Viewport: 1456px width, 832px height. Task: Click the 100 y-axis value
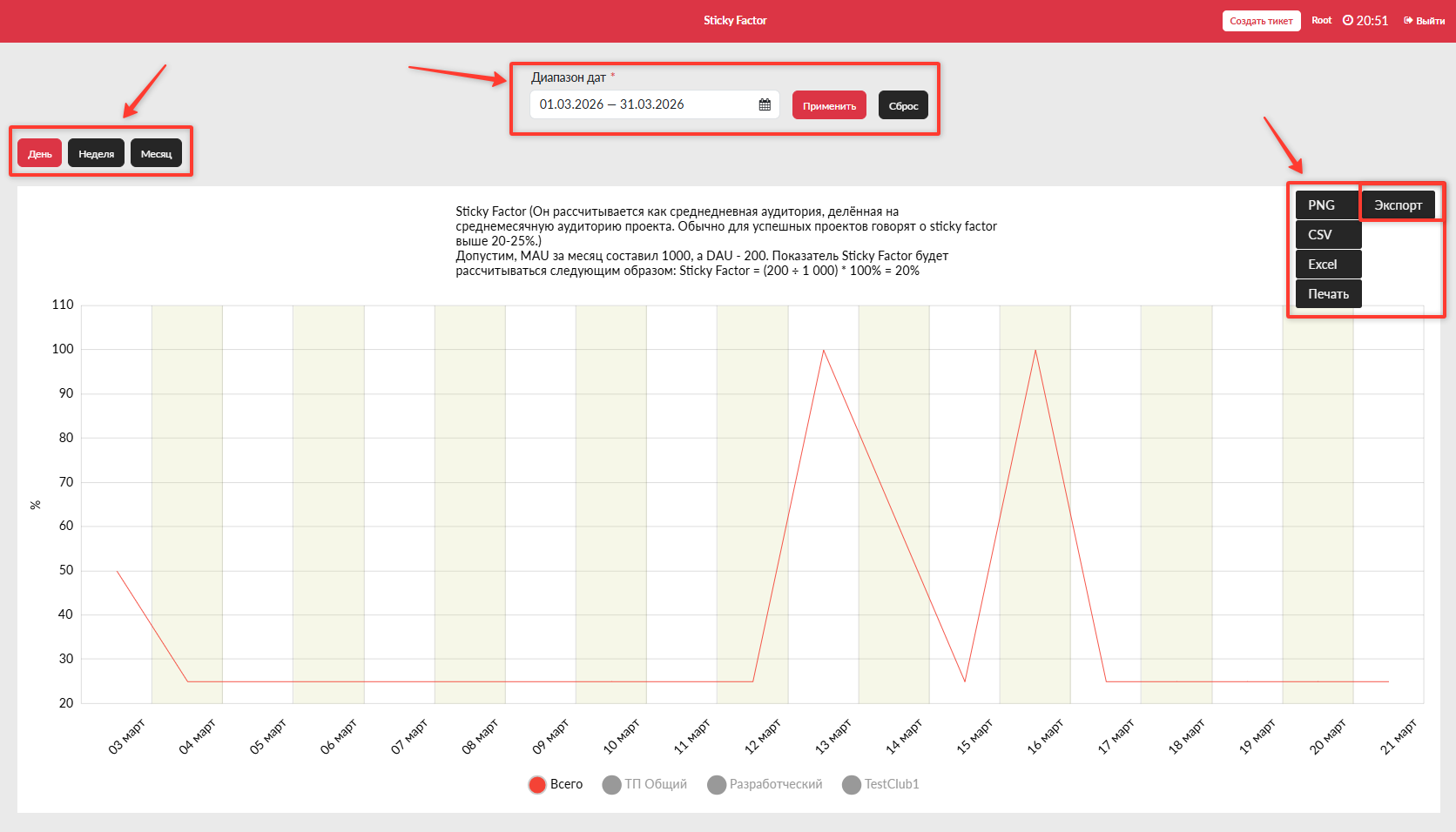click(x=63, y=349)
